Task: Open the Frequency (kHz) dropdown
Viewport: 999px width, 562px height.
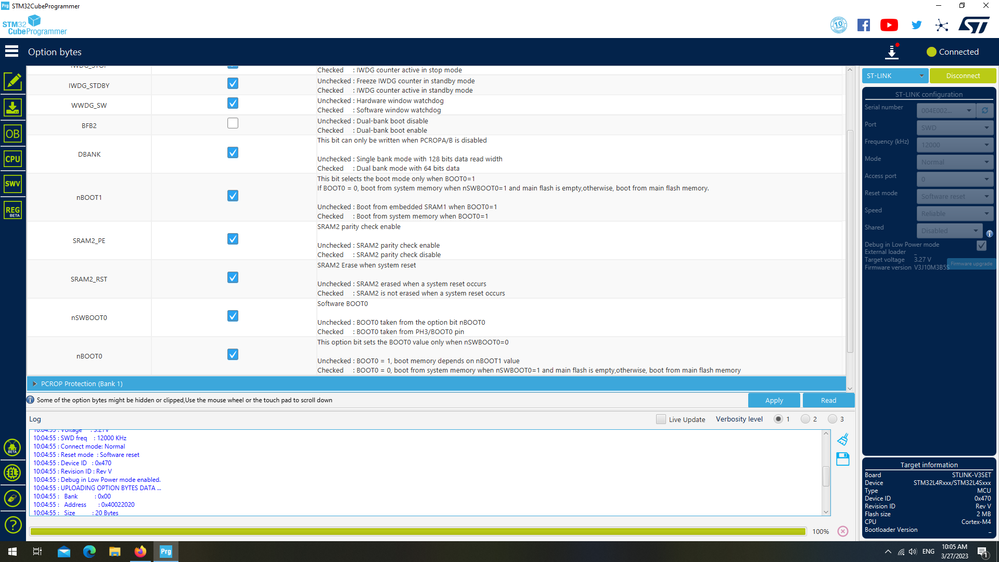Action: tap(954, 145)
